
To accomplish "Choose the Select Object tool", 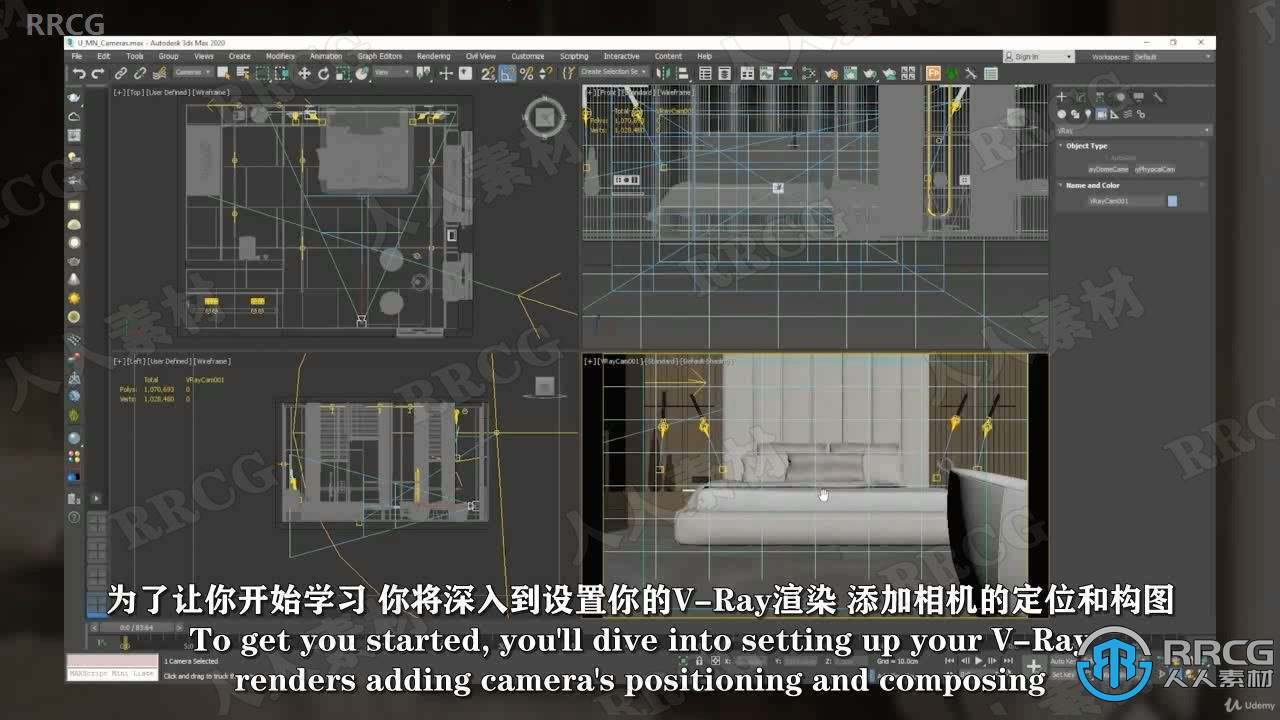I will [x=224, y=73].
